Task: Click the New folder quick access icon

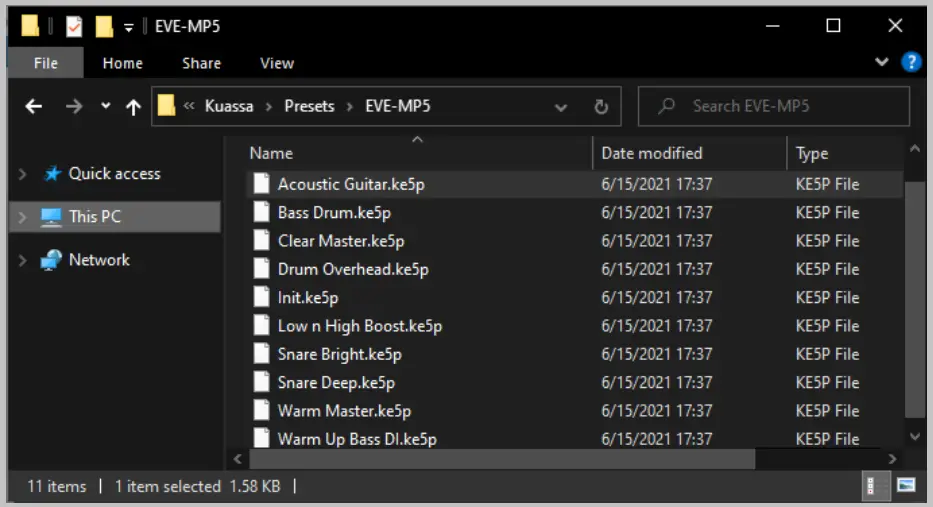Action: click(104, 26)
